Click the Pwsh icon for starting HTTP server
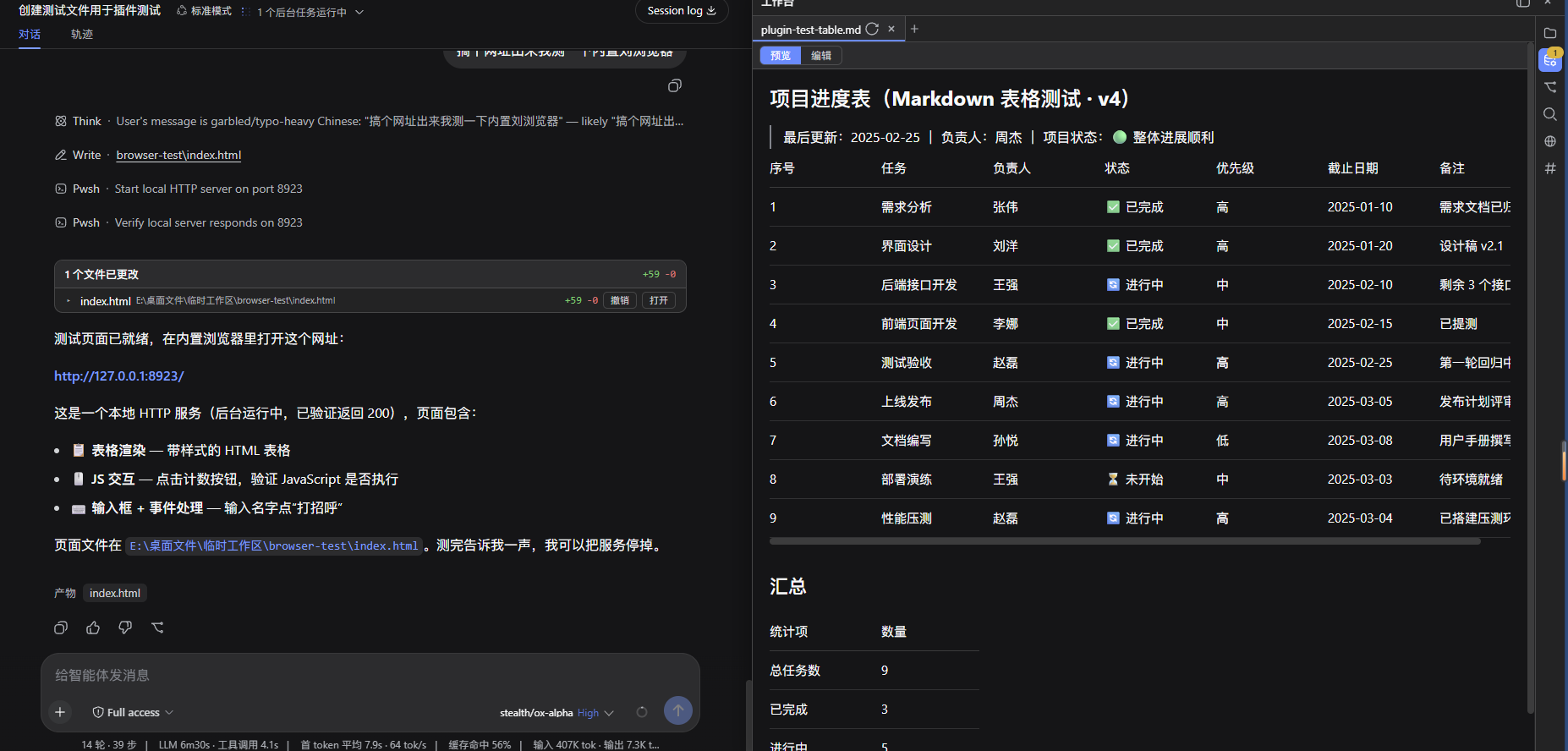Image resolution: width=1568 pixels, height=751 pixels. coord(61,189)
